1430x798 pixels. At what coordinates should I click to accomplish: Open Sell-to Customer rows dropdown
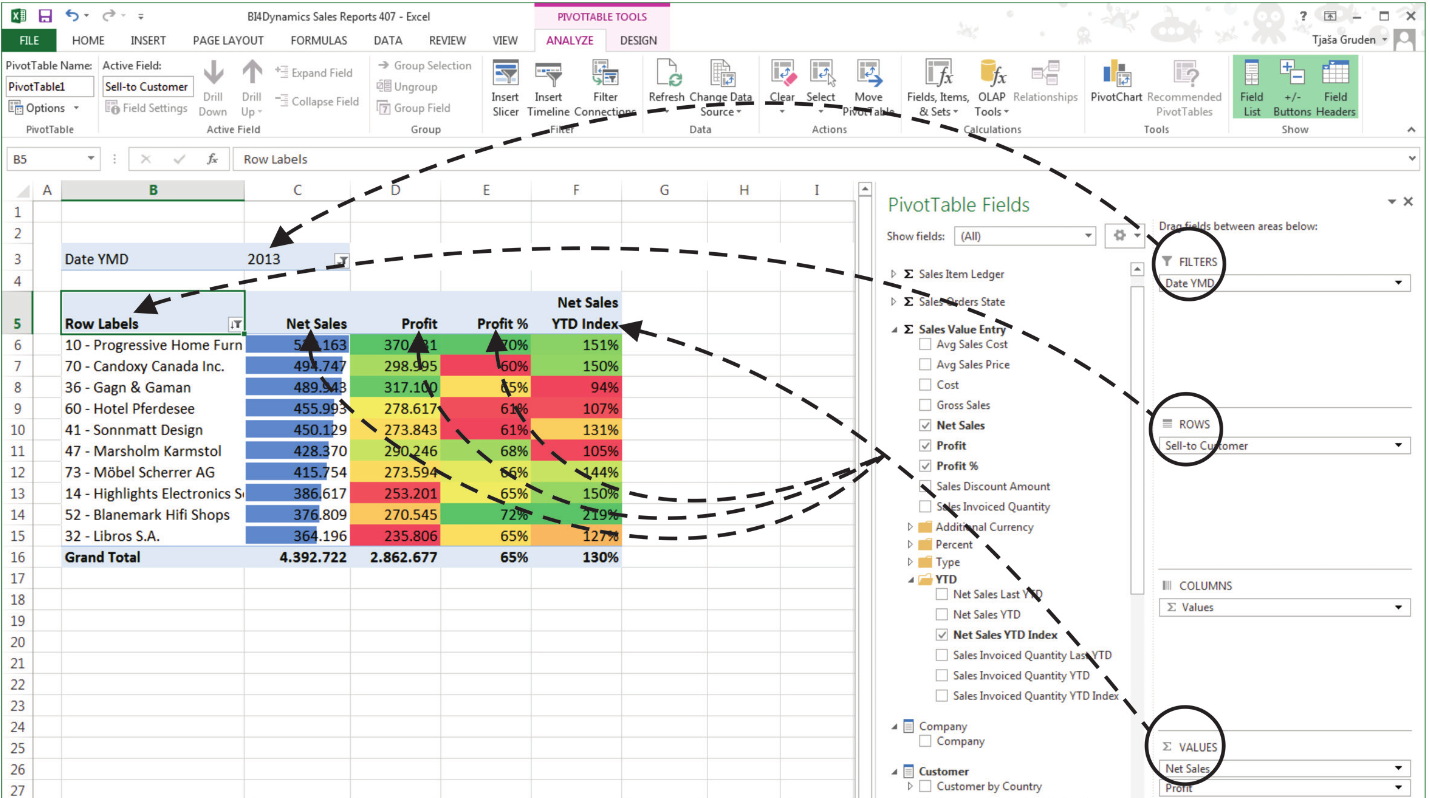pos(1399,446)
